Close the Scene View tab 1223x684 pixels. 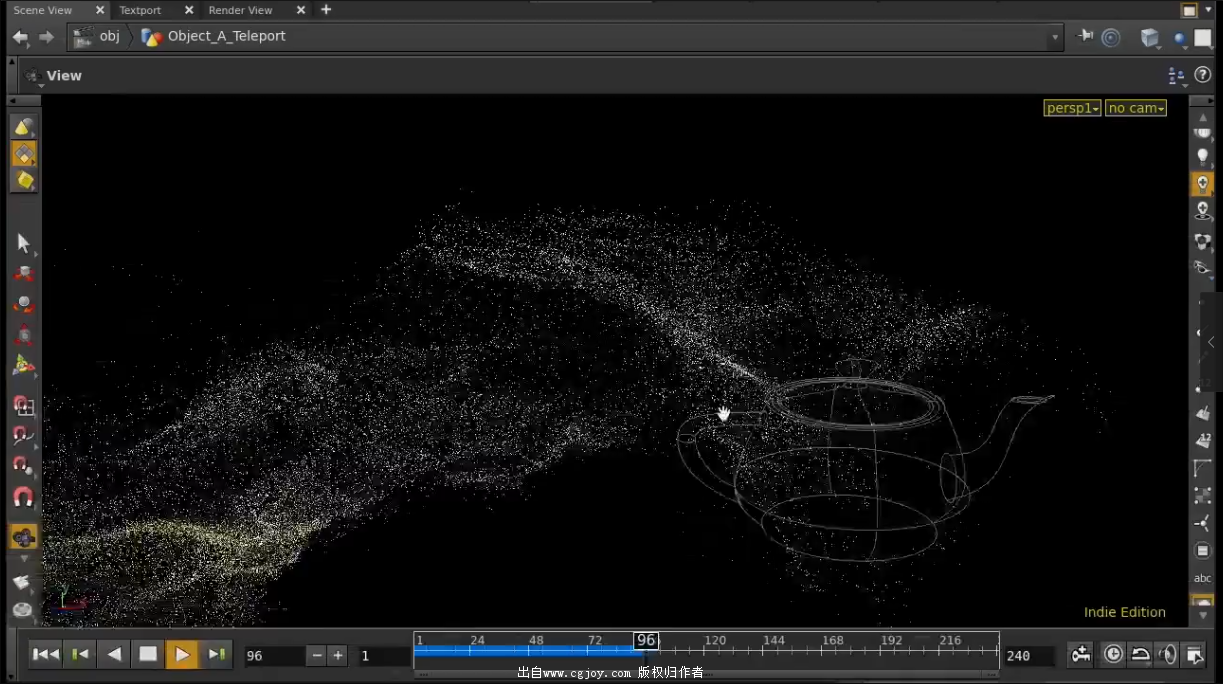click(100, 10)
